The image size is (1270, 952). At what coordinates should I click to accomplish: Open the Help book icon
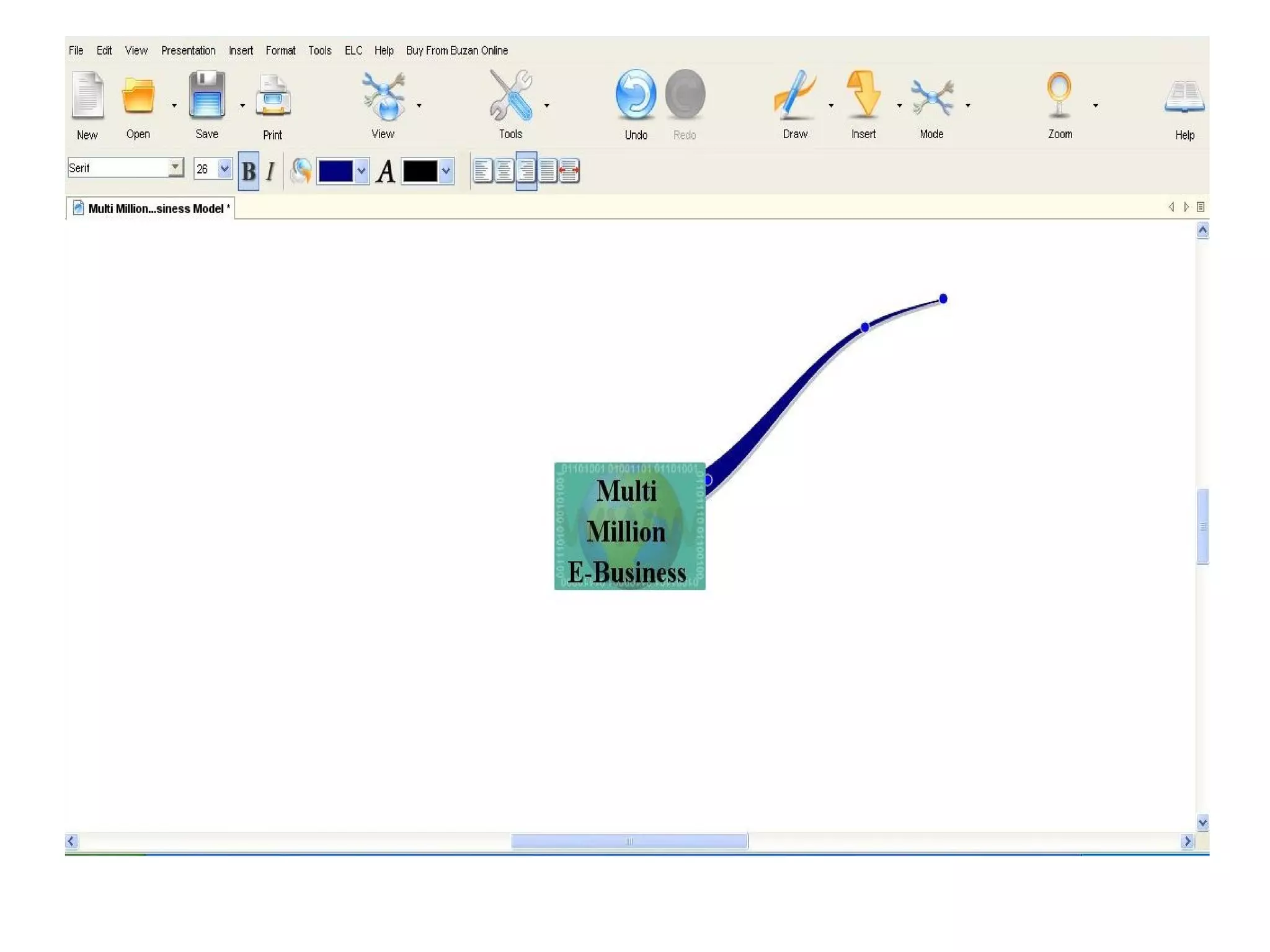[x=1184, y=97]
